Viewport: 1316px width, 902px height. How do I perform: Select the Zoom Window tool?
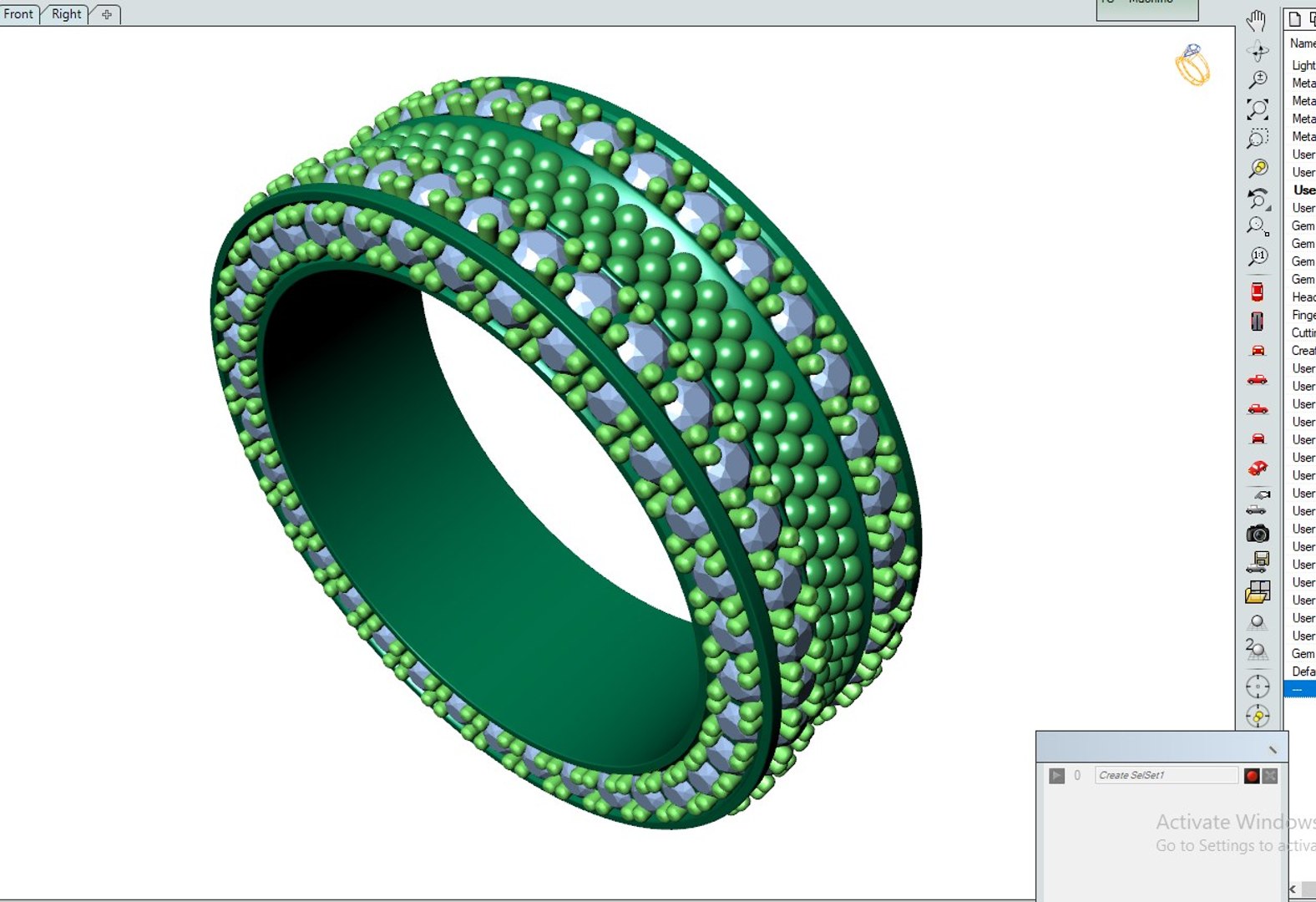pyautogui.click(x=1258, y=139)
